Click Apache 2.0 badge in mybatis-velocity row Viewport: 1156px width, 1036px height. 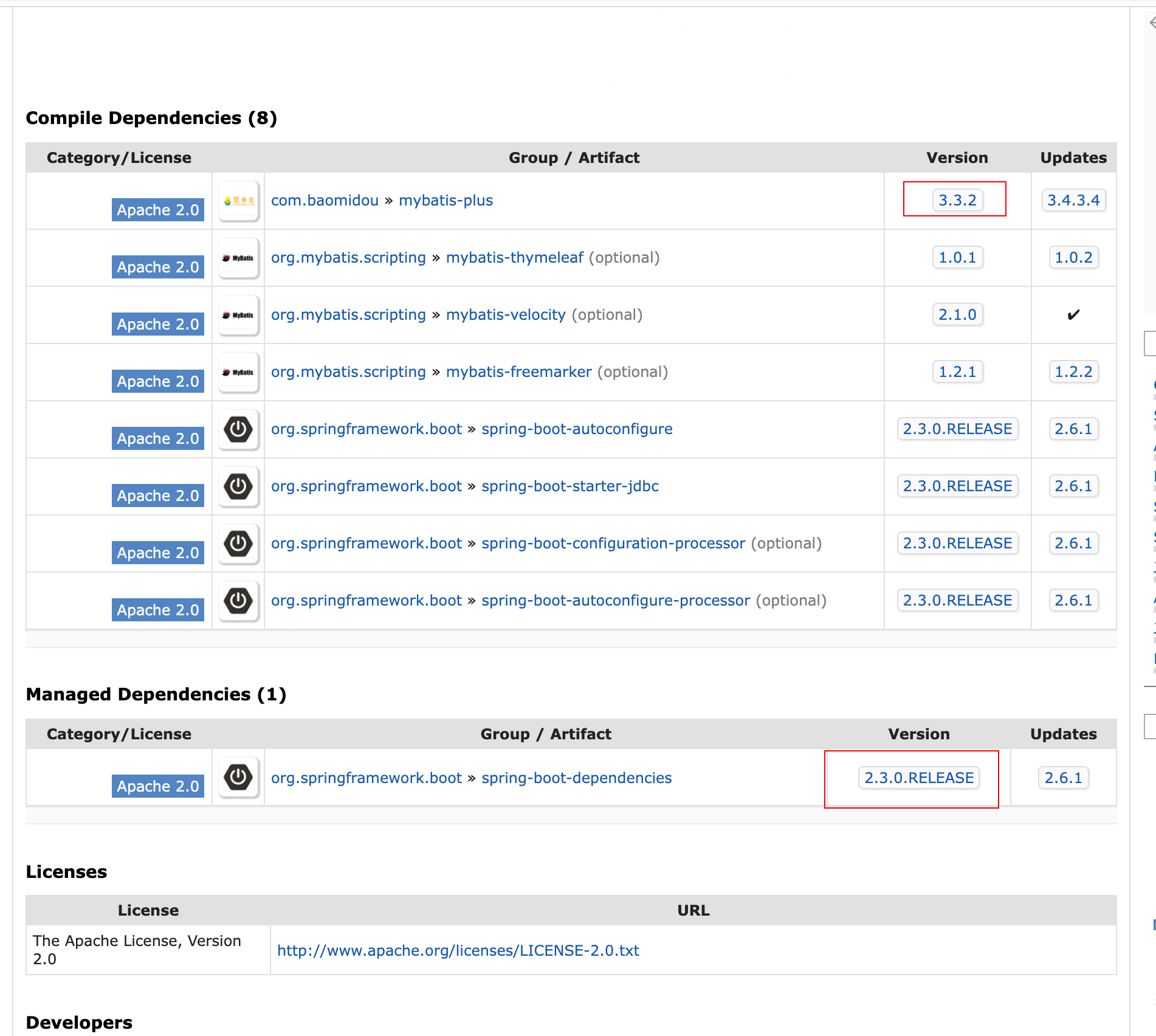158,324
